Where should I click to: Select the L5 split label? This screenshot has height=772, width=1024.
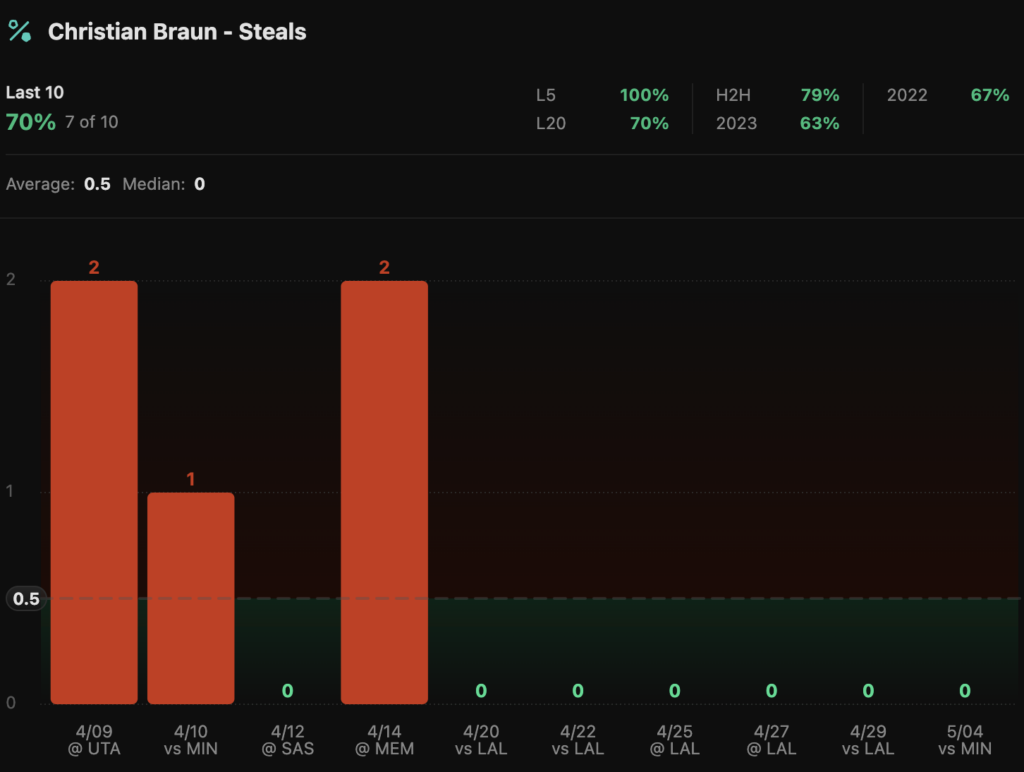[545, 95]
